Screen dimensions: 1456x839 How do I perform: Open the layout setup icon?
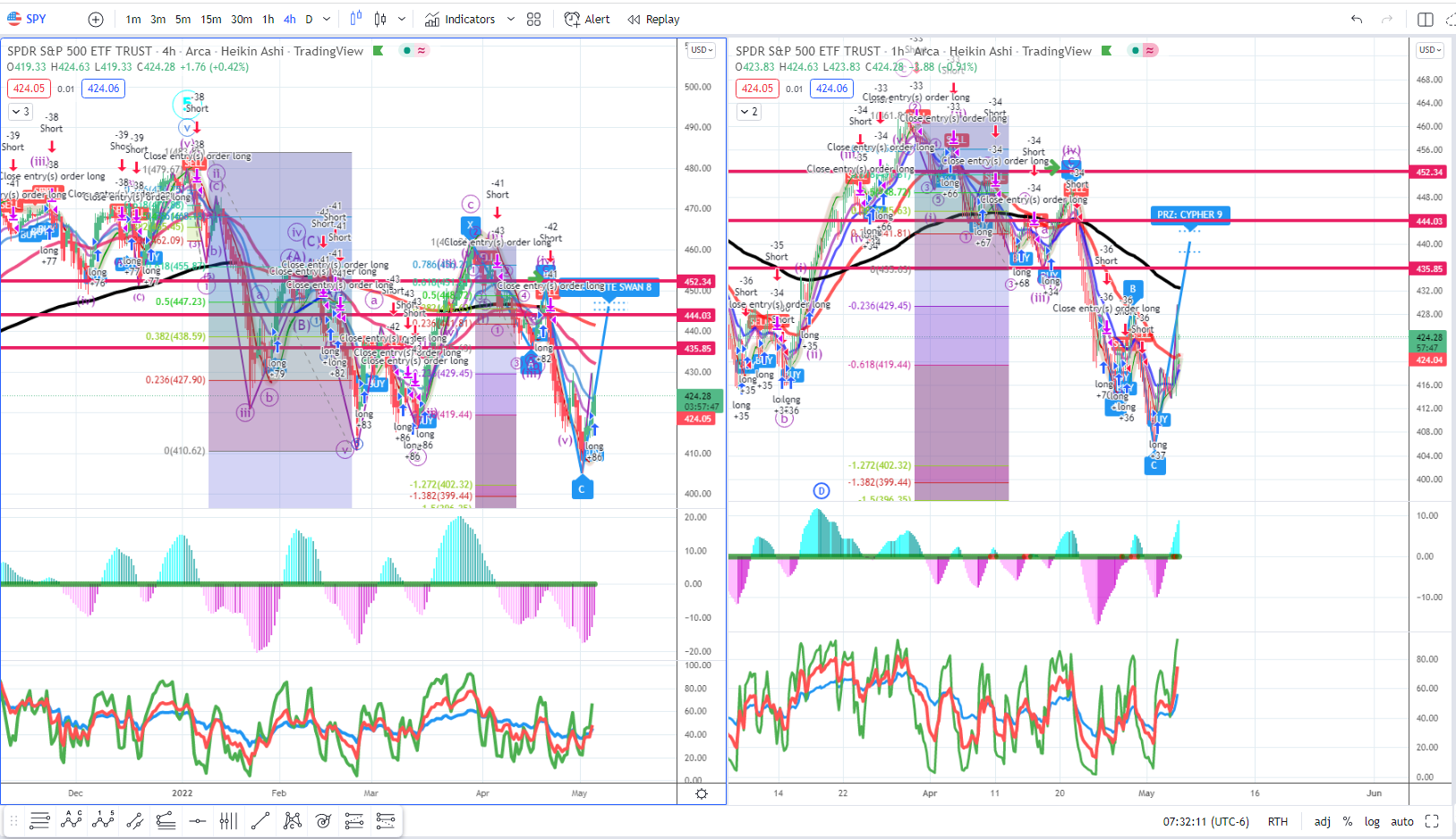click(1426, 20)
